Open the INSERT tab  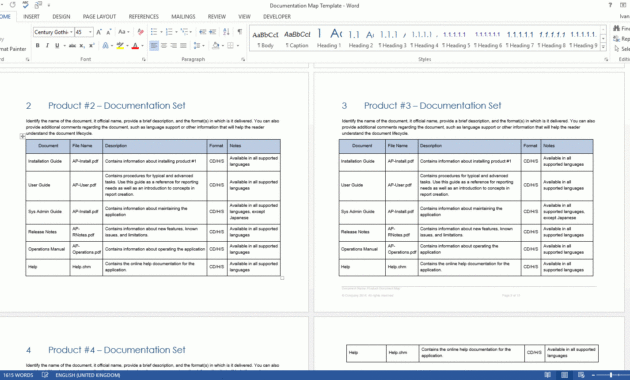pyautogui.click(x=31, y=16)
